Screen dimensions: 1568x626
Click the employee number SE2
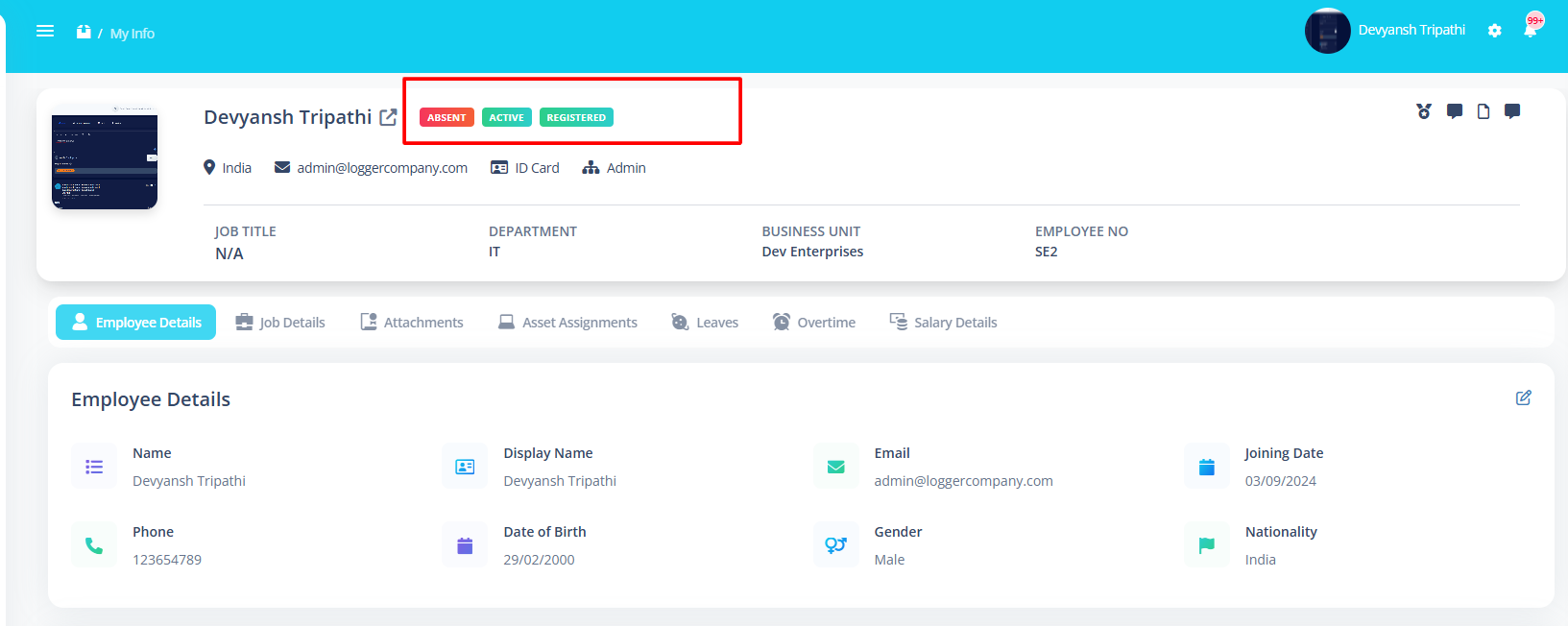click(x=1046, y=252)
